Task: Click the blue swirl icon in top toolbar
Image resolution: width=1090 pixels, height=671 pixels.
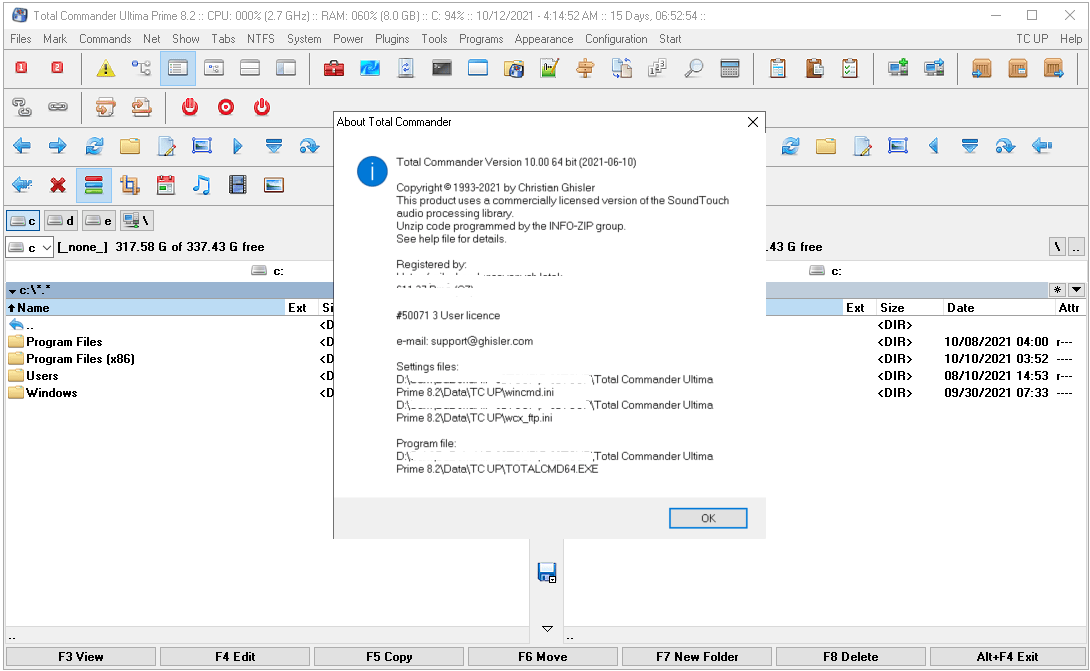Action: point(370,68)
